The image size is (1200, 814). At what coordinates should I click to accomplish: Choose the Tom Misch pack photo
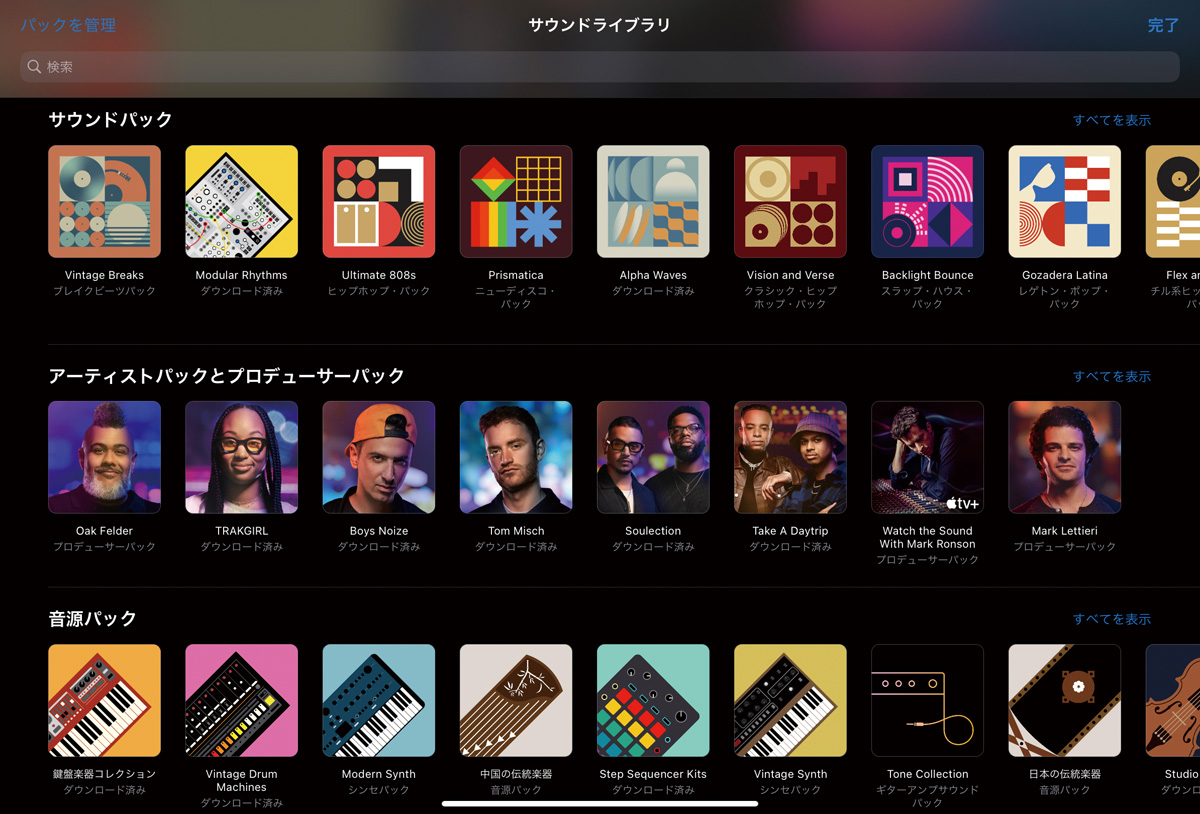(516, 457)
